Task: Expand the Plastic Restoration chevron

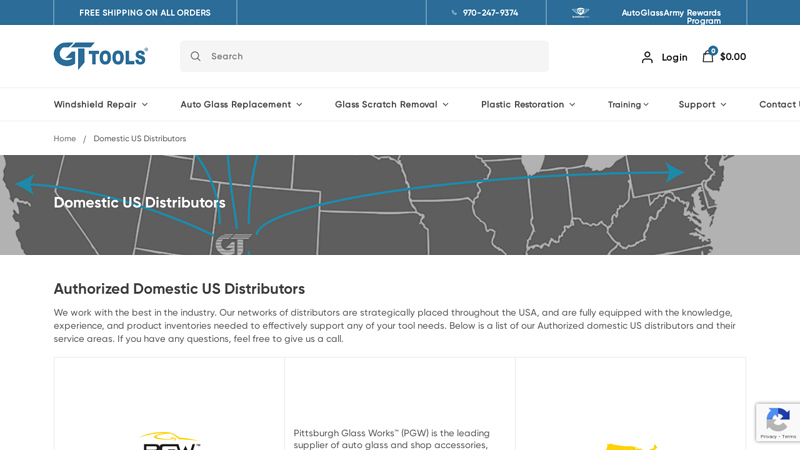Action: point(572,105)
